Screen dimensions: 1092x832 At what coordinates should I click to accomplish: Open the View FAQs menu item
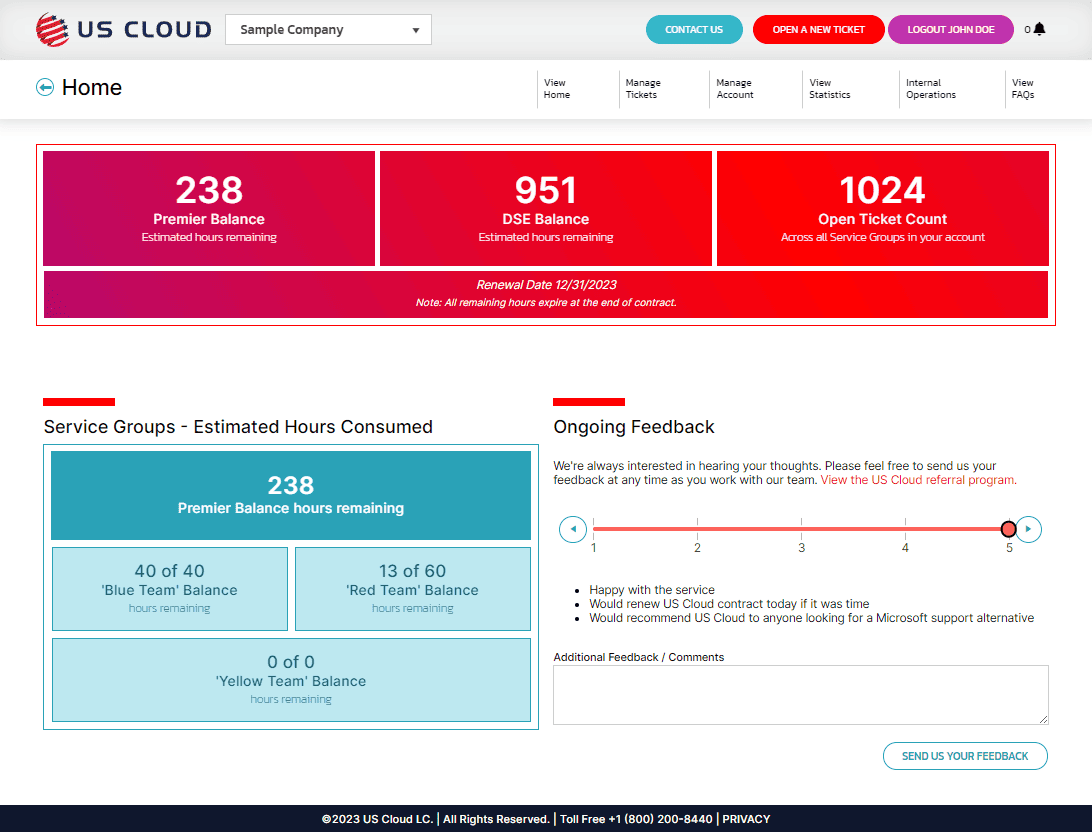point(1022,88)
